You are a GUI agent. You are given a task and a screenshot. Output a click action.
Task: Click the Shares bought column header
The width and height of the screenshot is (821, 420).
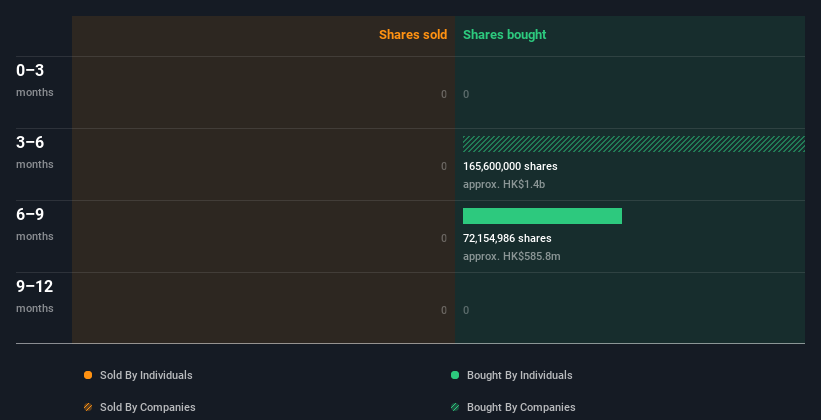505,35
